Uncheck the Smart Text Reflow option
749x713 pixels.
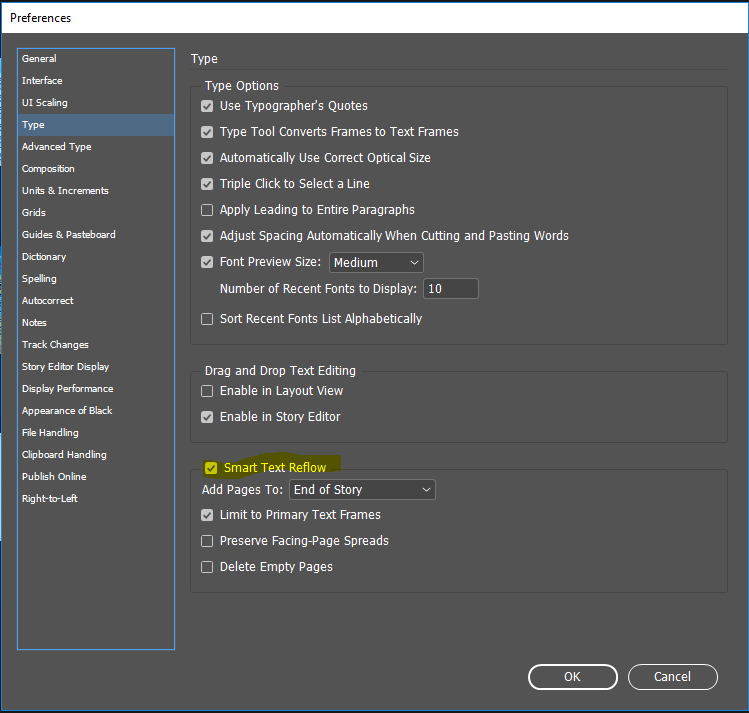pos(211,468)
